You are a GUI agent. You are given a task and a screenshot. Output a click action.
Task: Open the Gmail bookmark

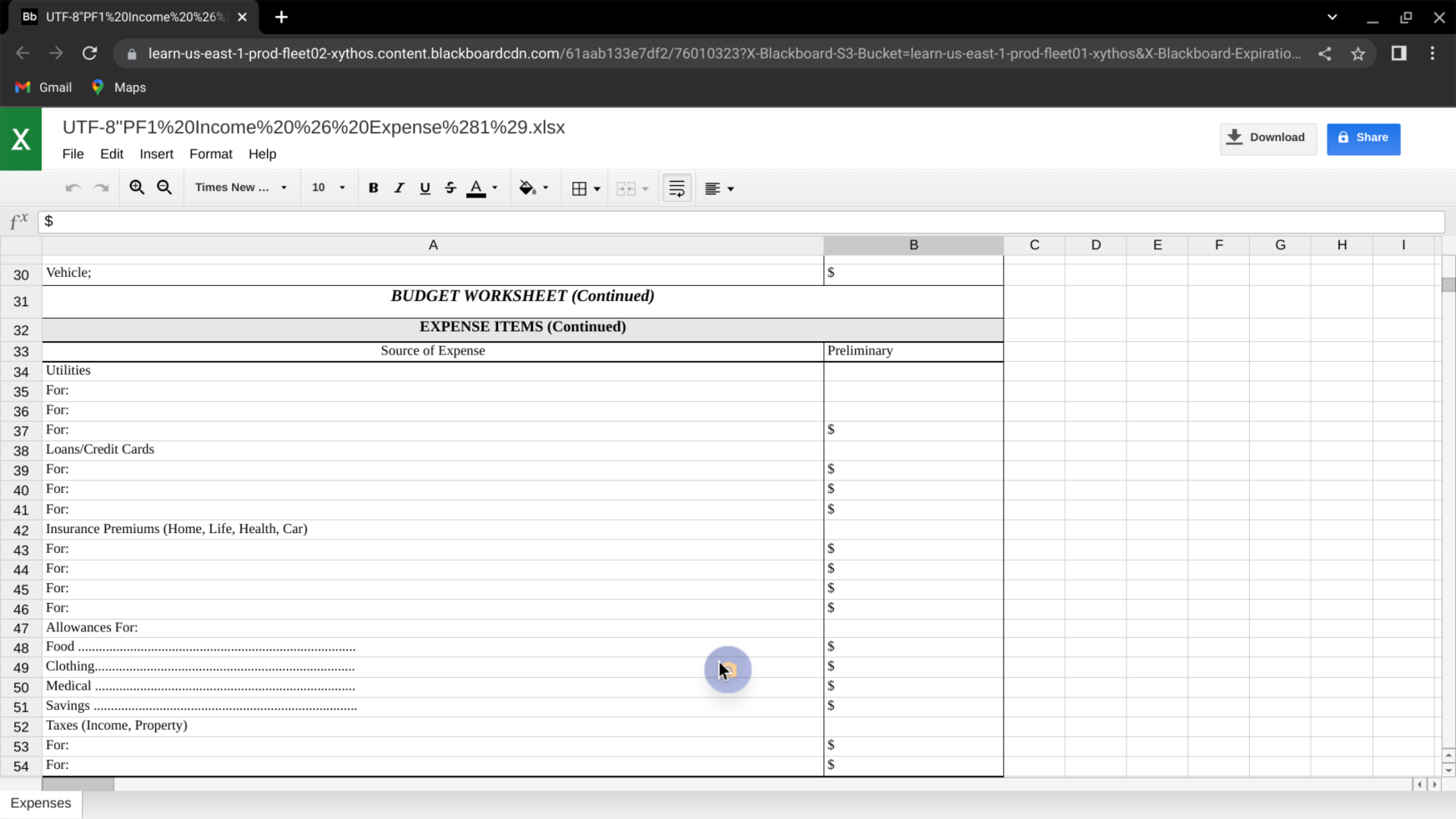click(44, 88)
